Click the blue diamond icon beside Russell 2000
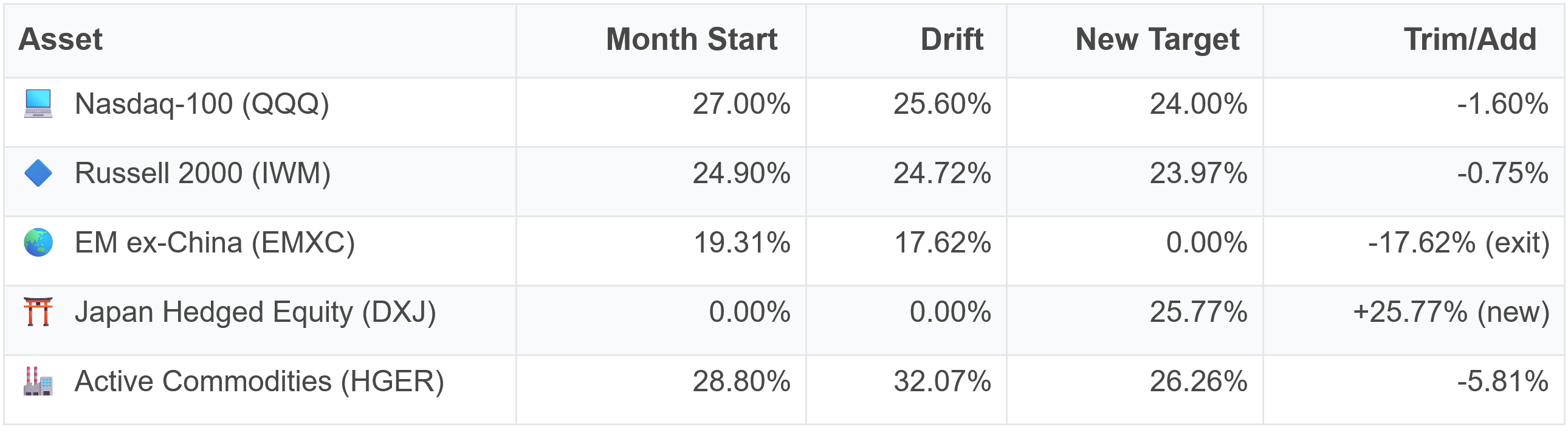 point(38,173)
